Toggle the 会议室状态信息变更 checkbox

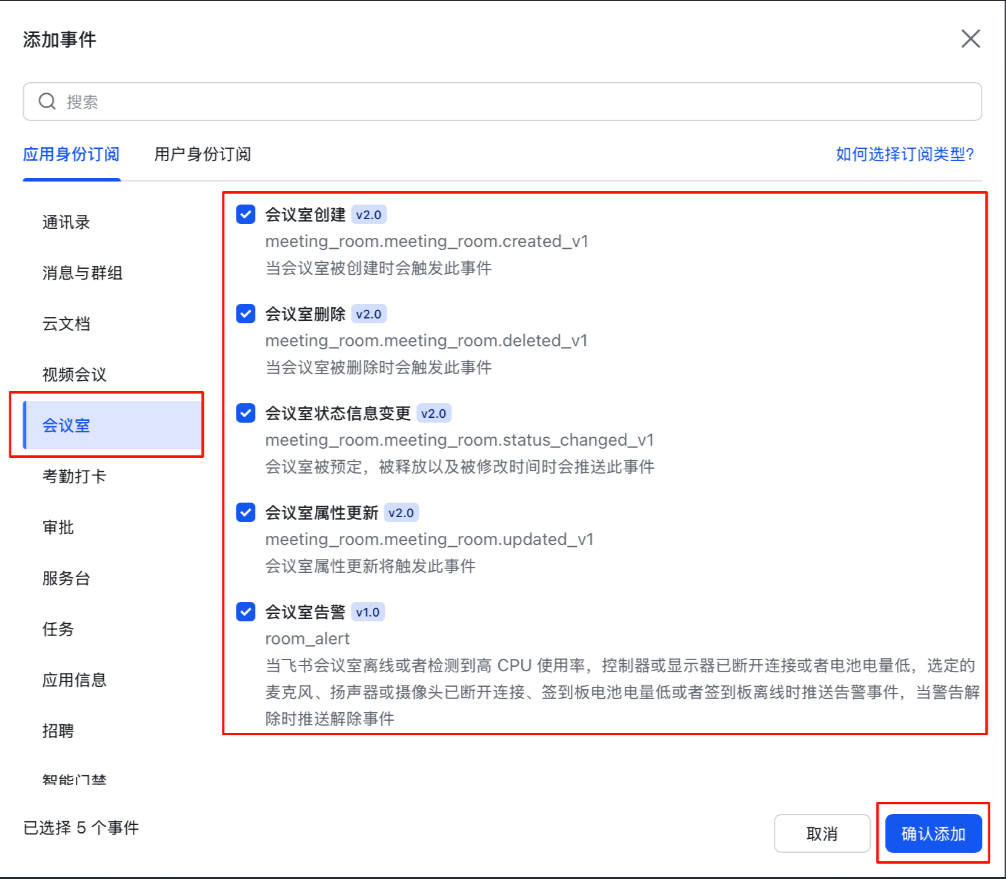246,413
